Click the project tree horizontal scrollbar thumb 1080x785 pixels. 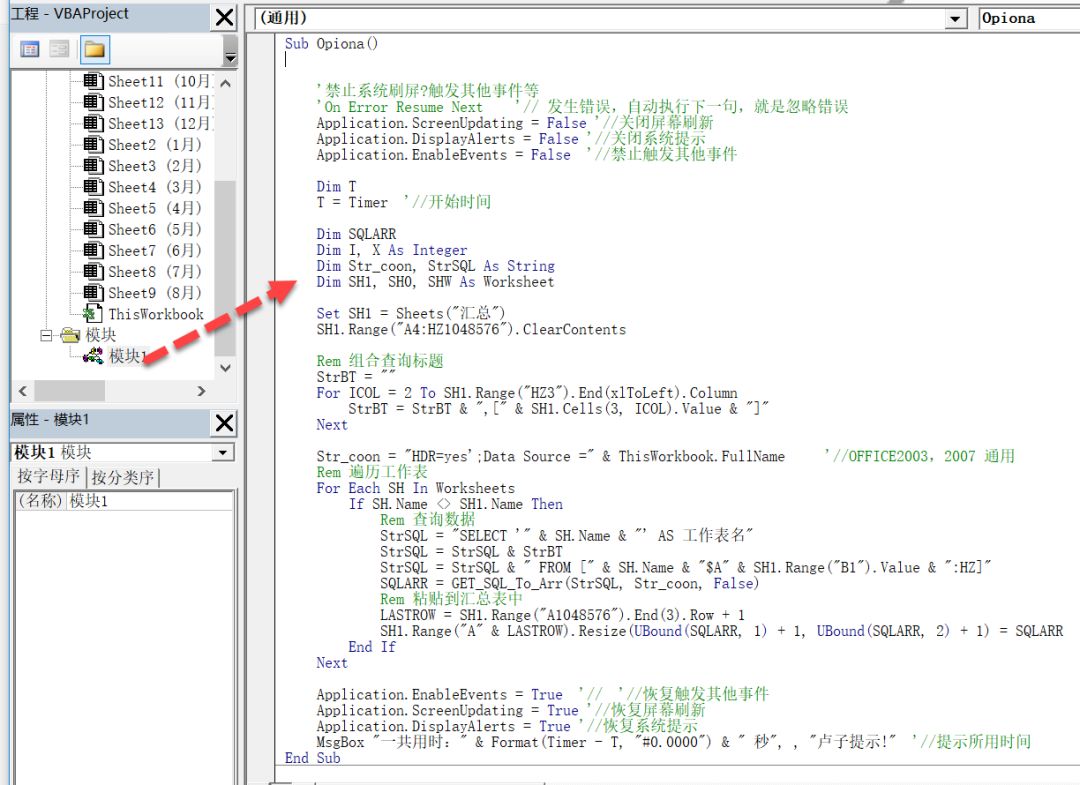tap(70, 391)
